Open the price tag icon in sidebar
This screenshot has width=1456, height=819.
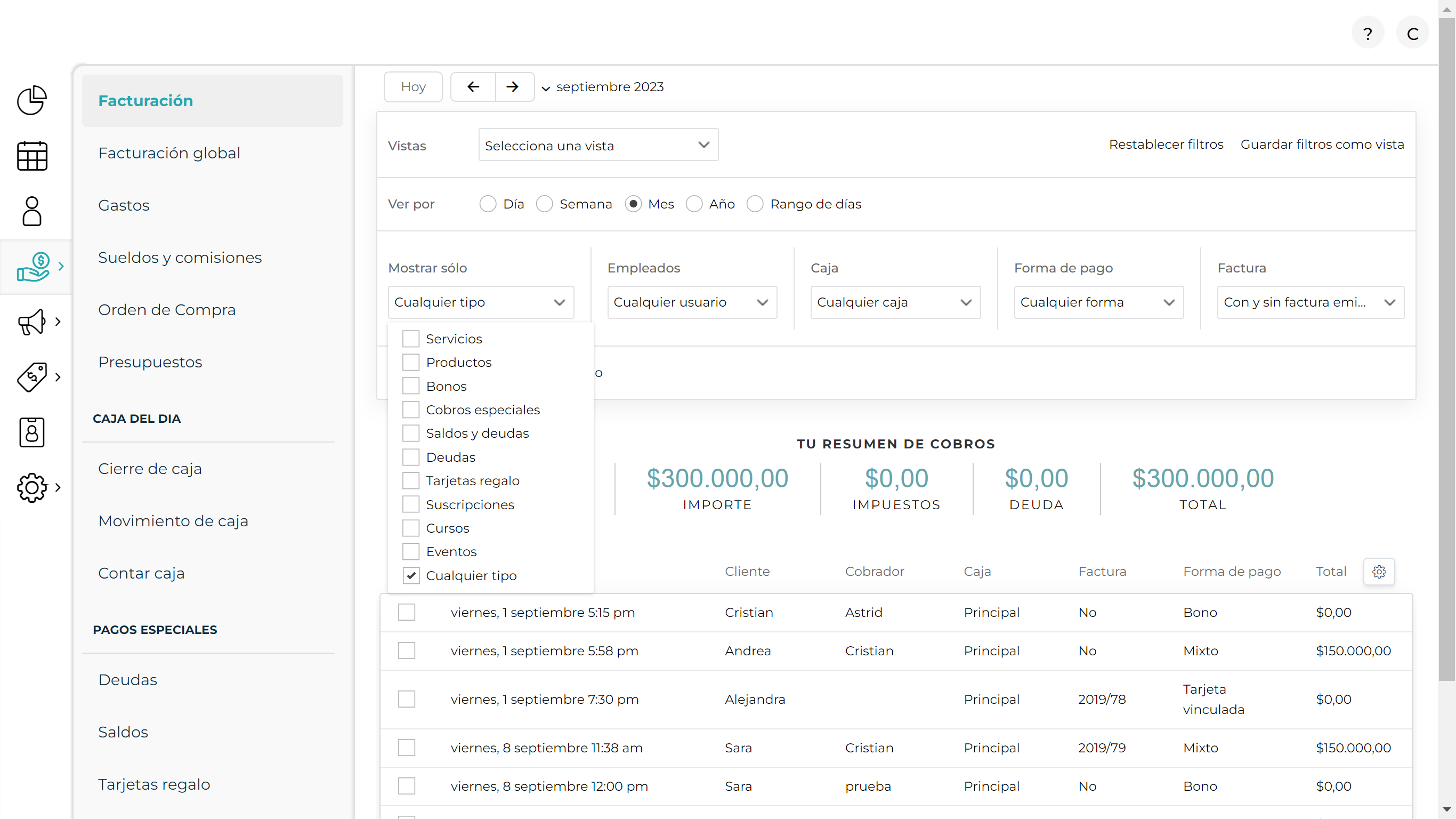click(x=31, y=376)
